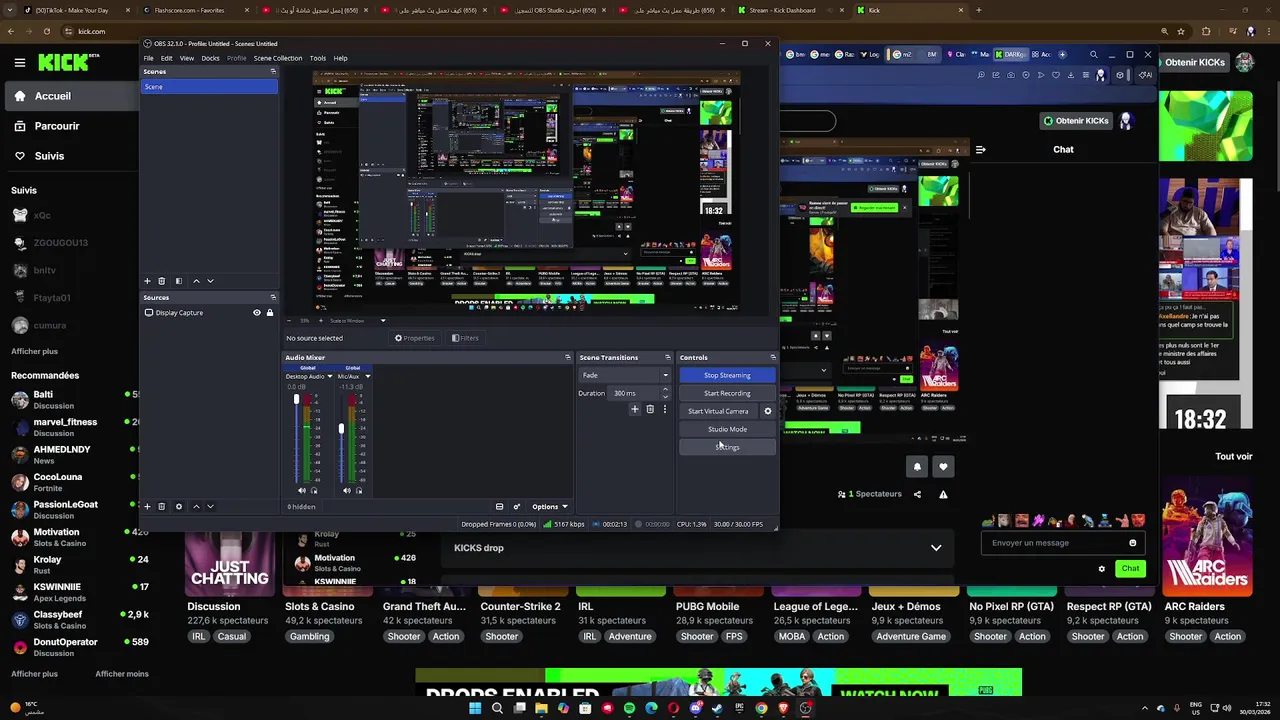Add a scene transition with the plus icon
The width and height of the screenshot is (1280, 720).
634,409
